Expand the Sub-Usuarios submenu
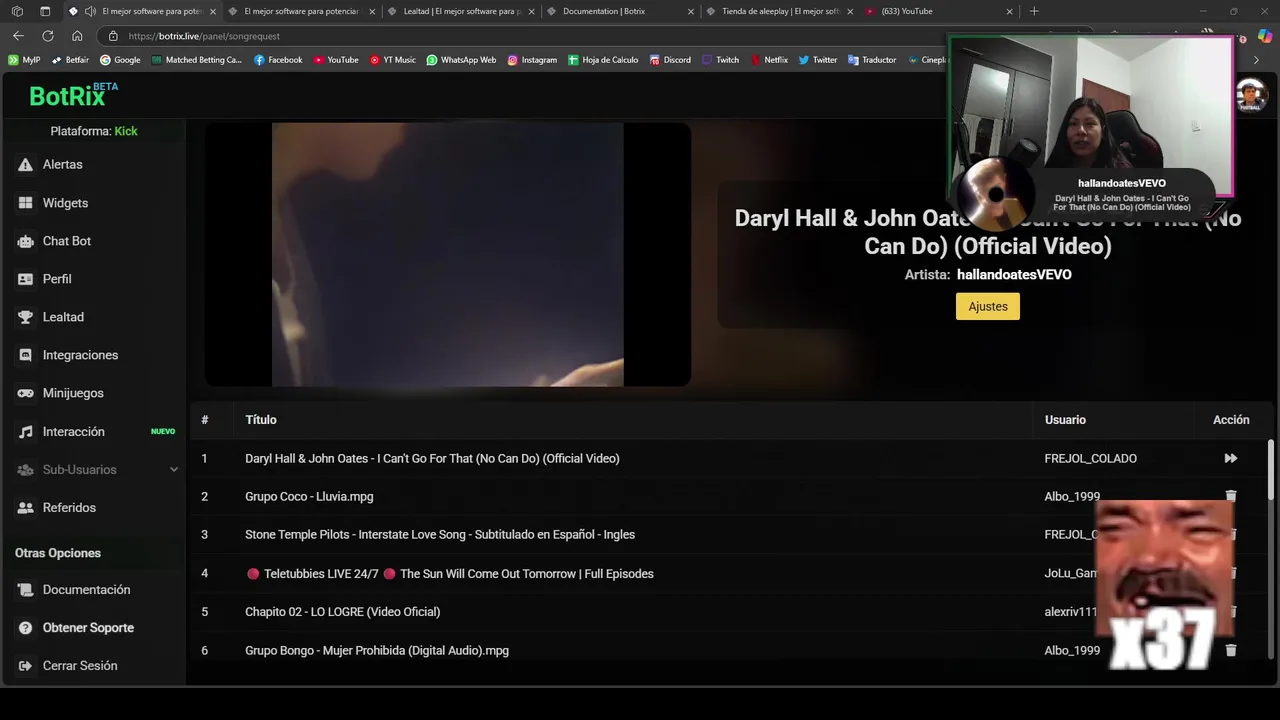This screenshot has height=720, width=1280. [x=173, y=470]
